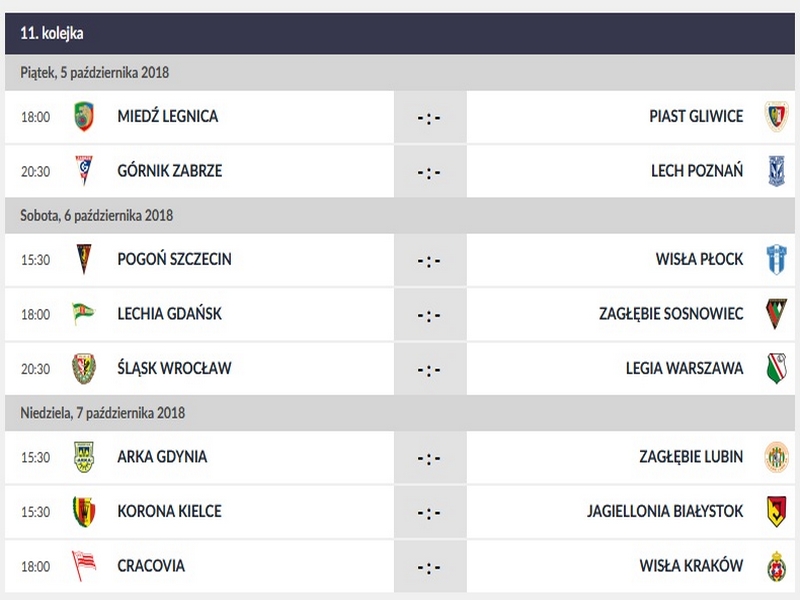Click the Górnik Zabrze club crest
800x600 pixels.
(x=83, y=171)
